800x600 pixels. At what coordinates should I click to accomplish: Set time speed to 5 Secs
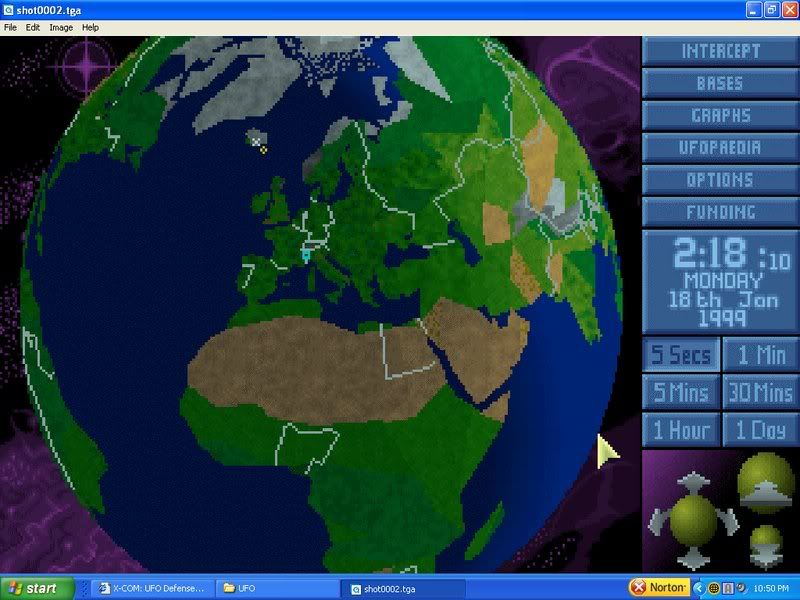click(x=681, y=355)
